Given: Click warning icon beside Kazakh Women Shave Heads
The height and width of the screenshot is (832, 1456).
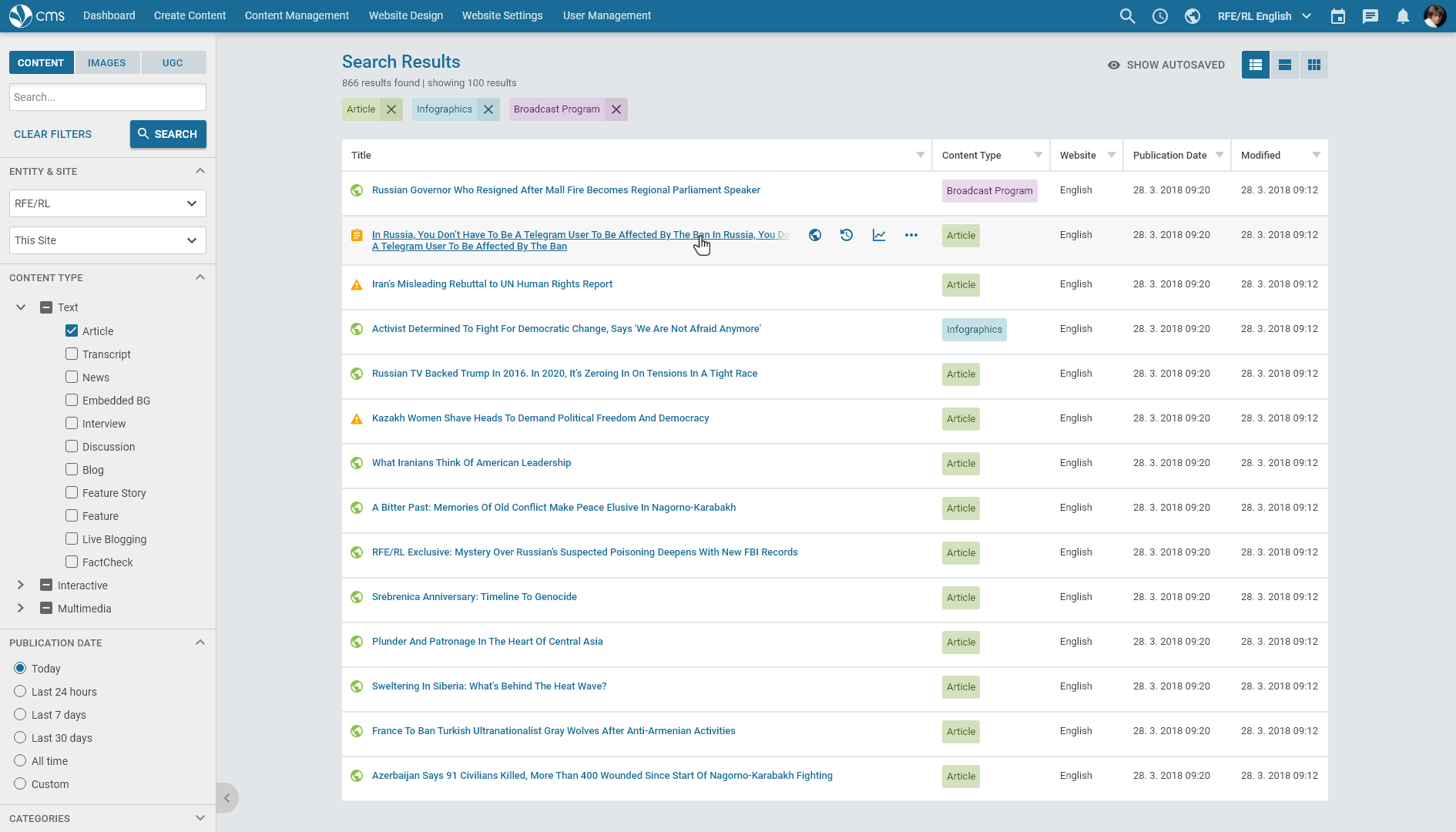Looking at the screenshot, I should click(357, 419).
